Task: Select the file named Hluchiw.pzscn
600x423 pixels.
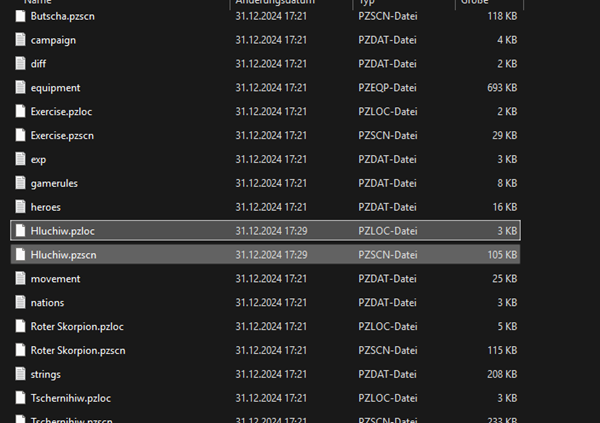Action: [x=64, y=255]
